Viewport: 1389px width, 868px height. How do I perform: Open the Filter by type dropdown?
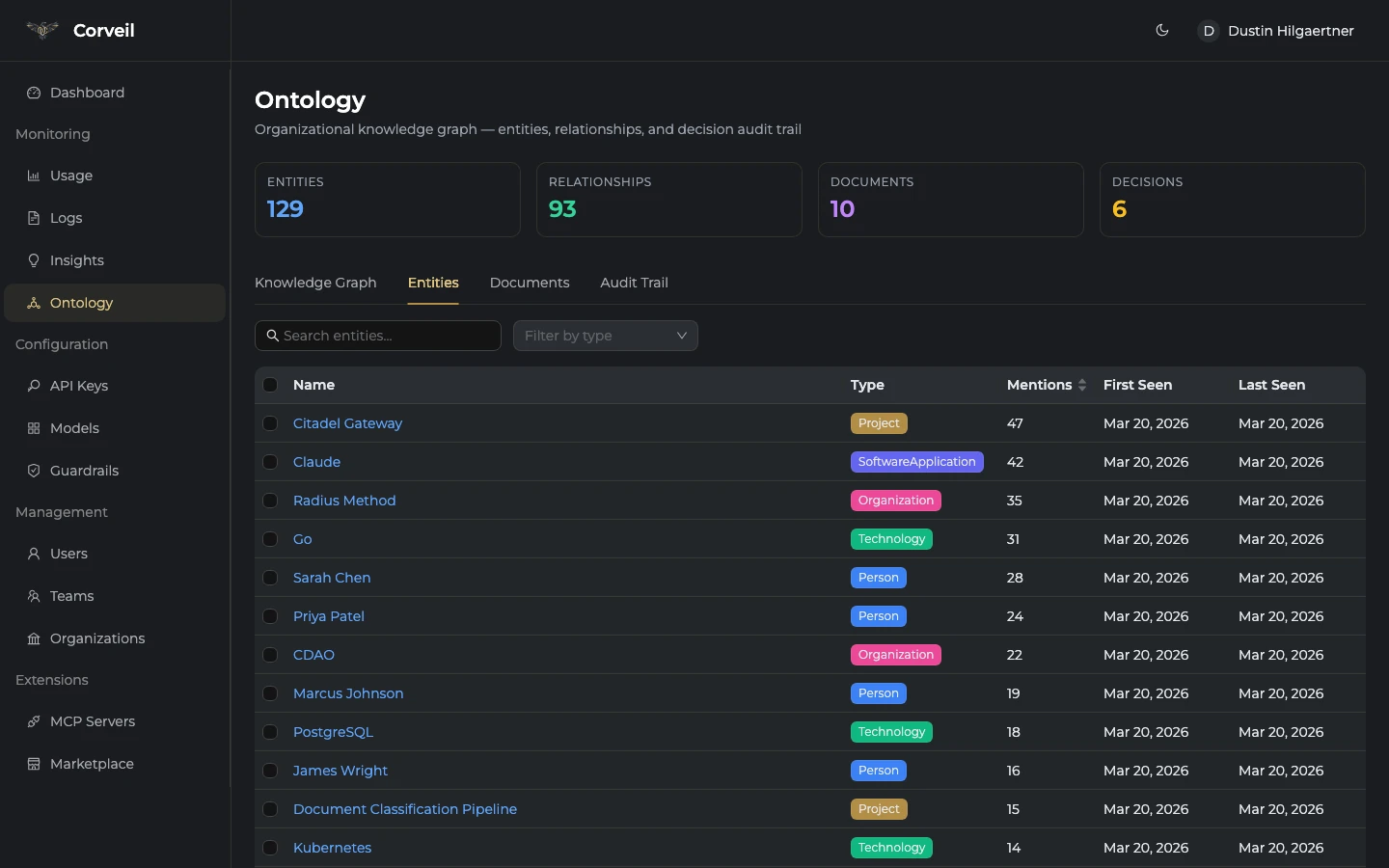605,336
